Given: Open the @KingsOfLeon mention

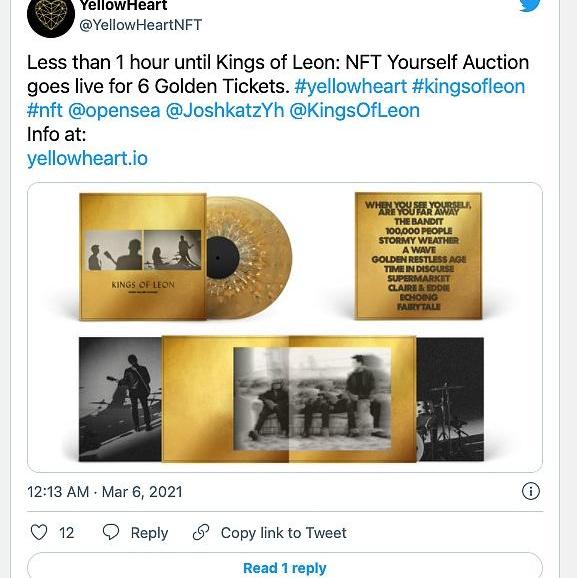Looking at the screenshot, I should coord(355,110).
